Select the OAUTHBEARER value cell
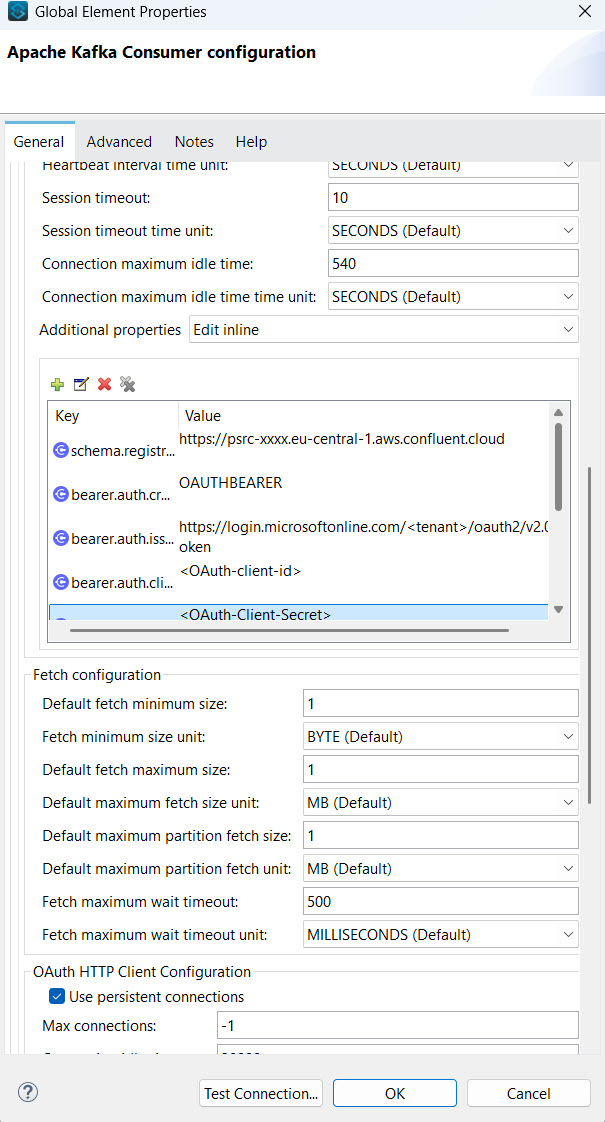Screen dimensions: 605x1122 pyautogui.click(x=231, y=483)
